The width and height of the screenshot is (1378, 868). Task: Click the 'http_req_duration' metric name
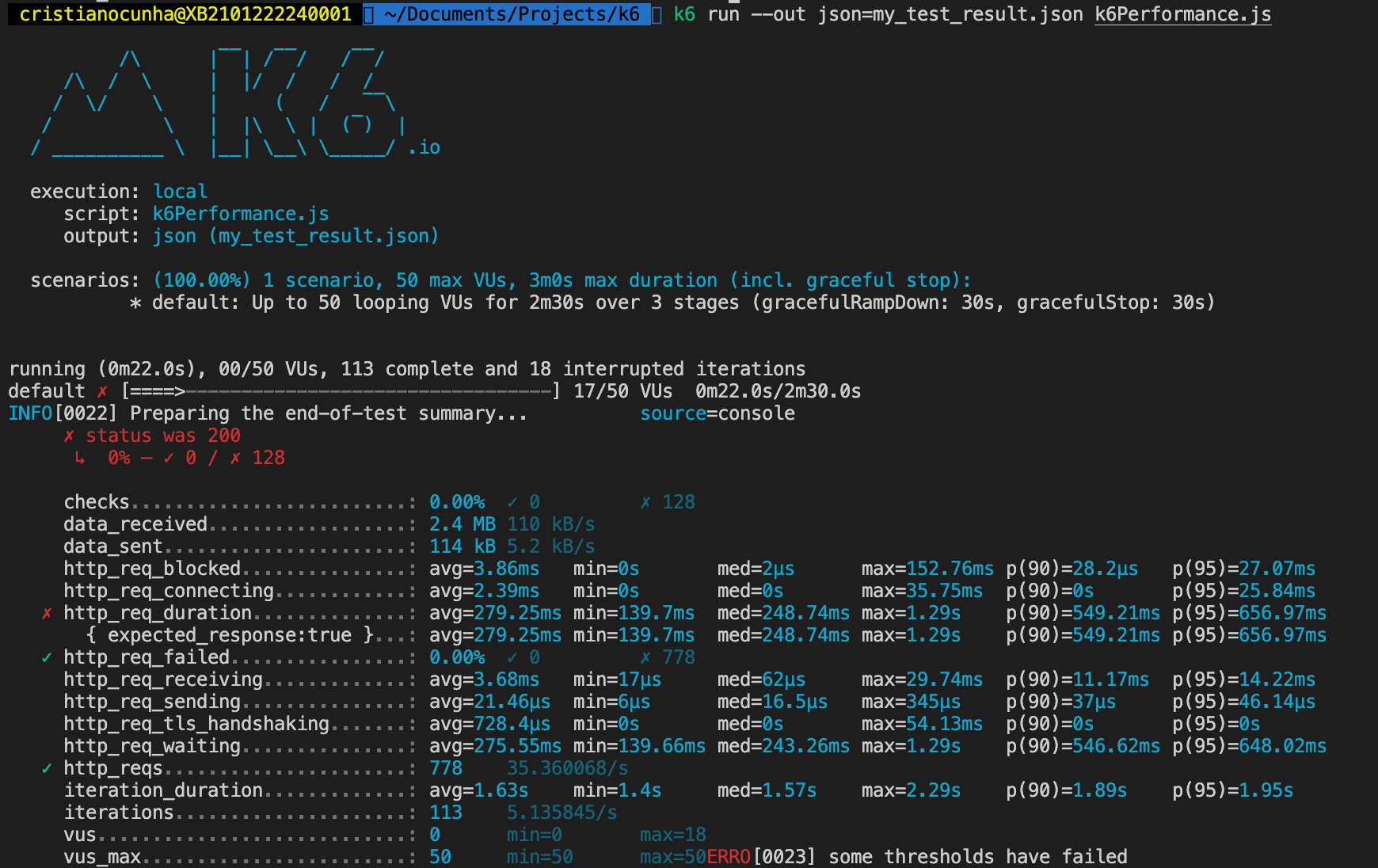(158, 613)
